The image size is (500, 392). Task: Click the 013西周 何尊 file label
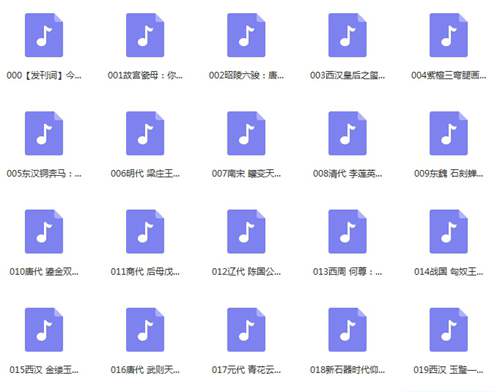click(x=347, y=272)
